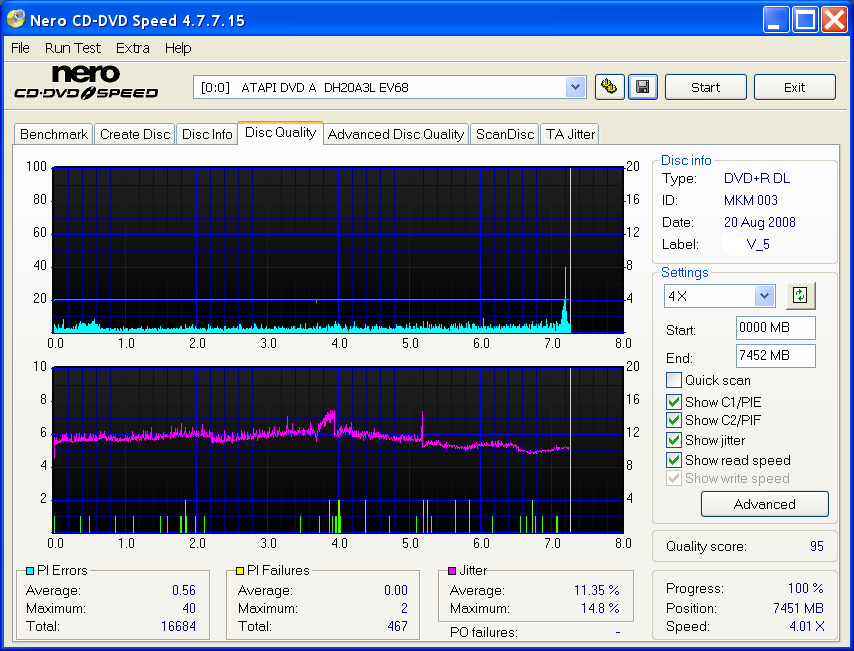The height and width of the screenshot is (651, 854).
Task: Click the refresh speed icon beside 4X dropdown
Action: pos(799,295)
